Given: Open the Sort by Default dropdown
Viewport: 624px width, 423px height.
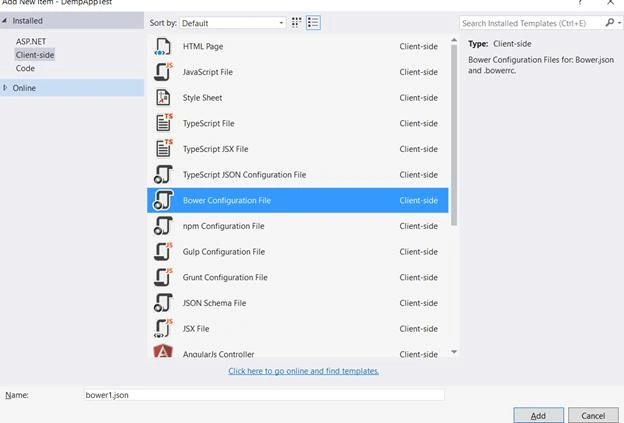Looking at the screenshot, I should coord(232,23).
